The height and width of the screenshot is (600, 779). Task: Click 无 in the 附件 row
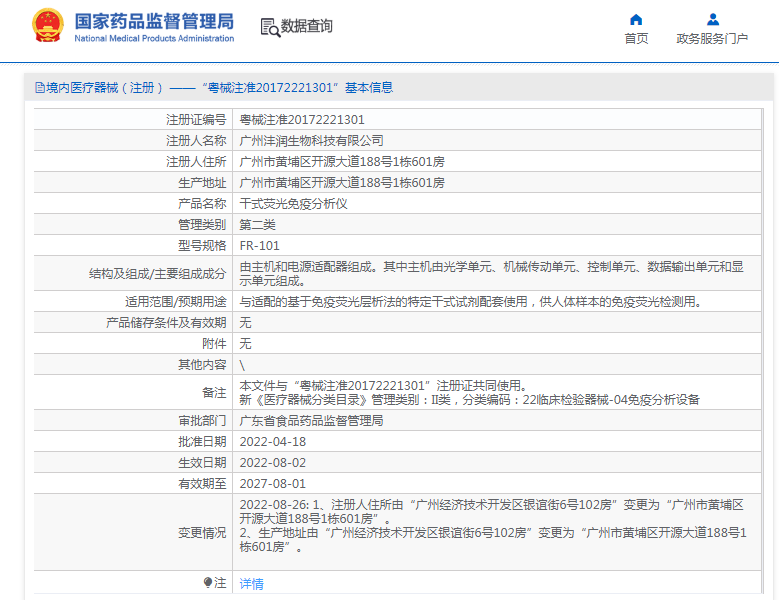click(245, 344)
